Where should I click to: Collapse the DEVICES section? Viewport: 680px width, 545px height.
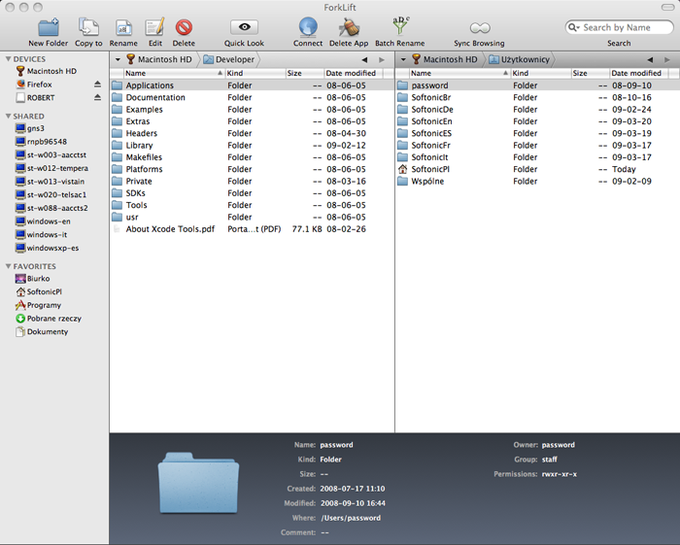click(8, 59)
